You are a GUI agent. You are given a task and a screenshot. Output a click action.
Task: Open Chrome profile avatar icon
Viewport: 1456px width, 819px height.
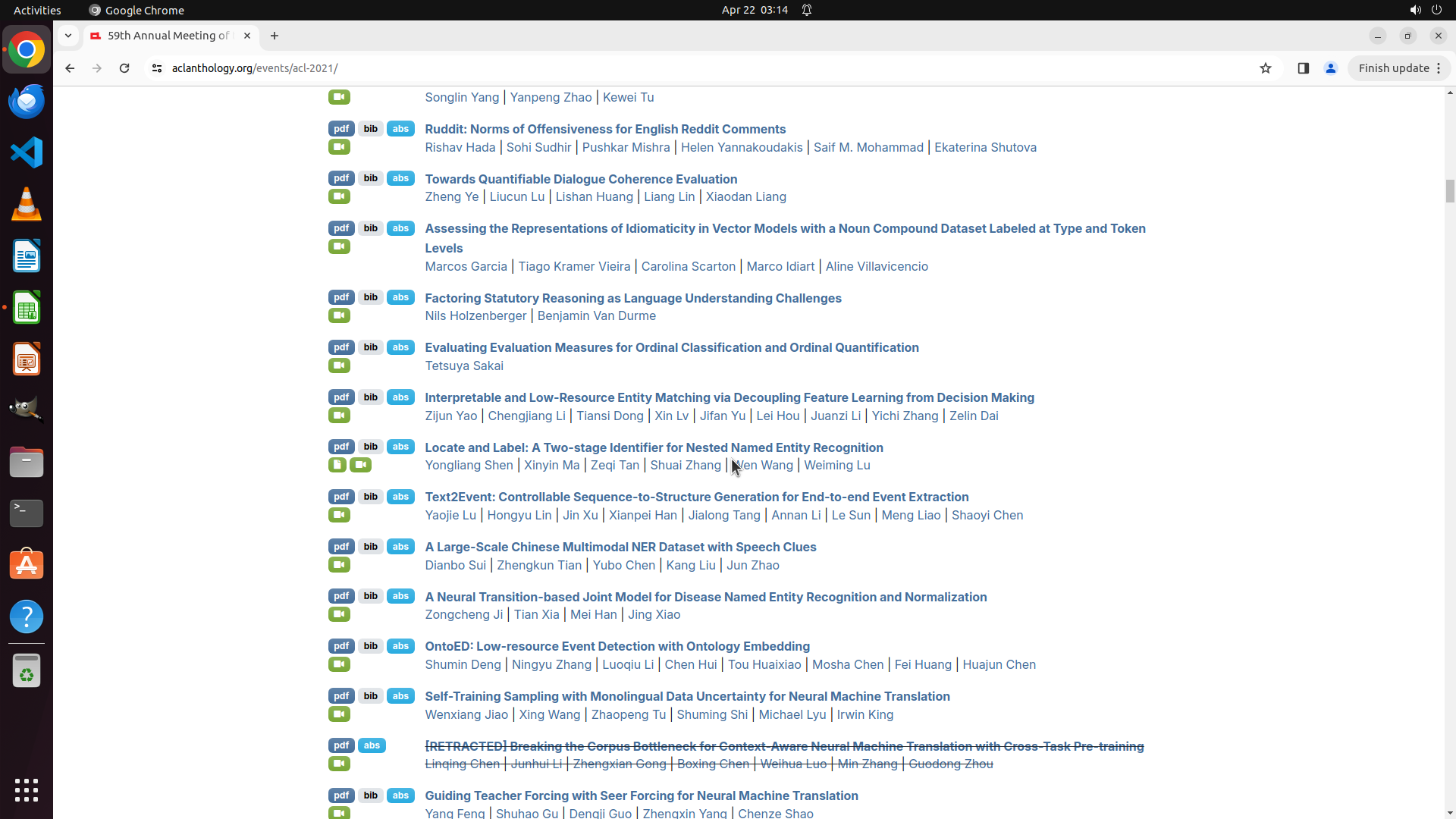(1331, 68)
